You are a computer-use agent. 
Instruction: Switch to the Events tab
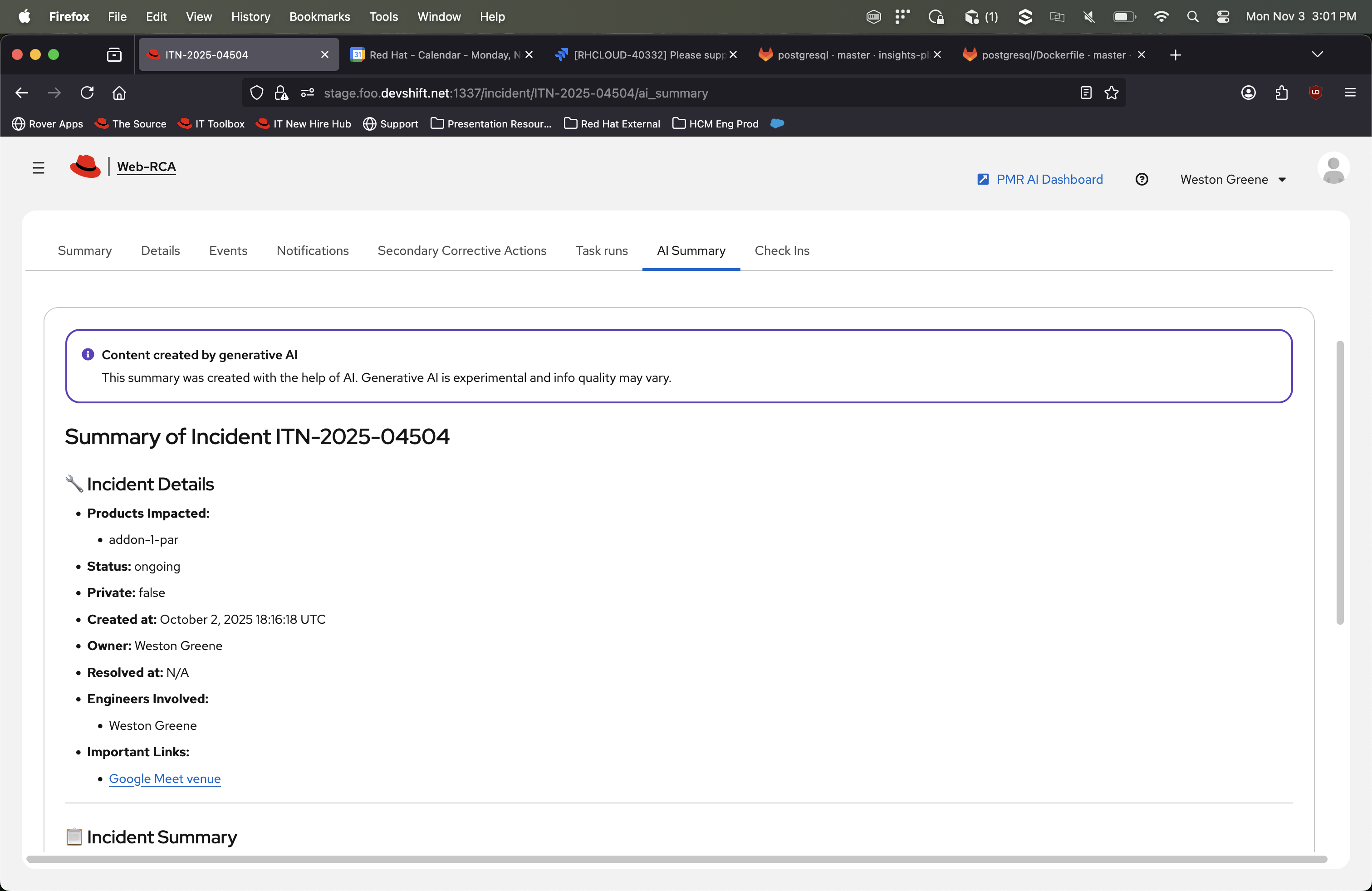point(228,251)
